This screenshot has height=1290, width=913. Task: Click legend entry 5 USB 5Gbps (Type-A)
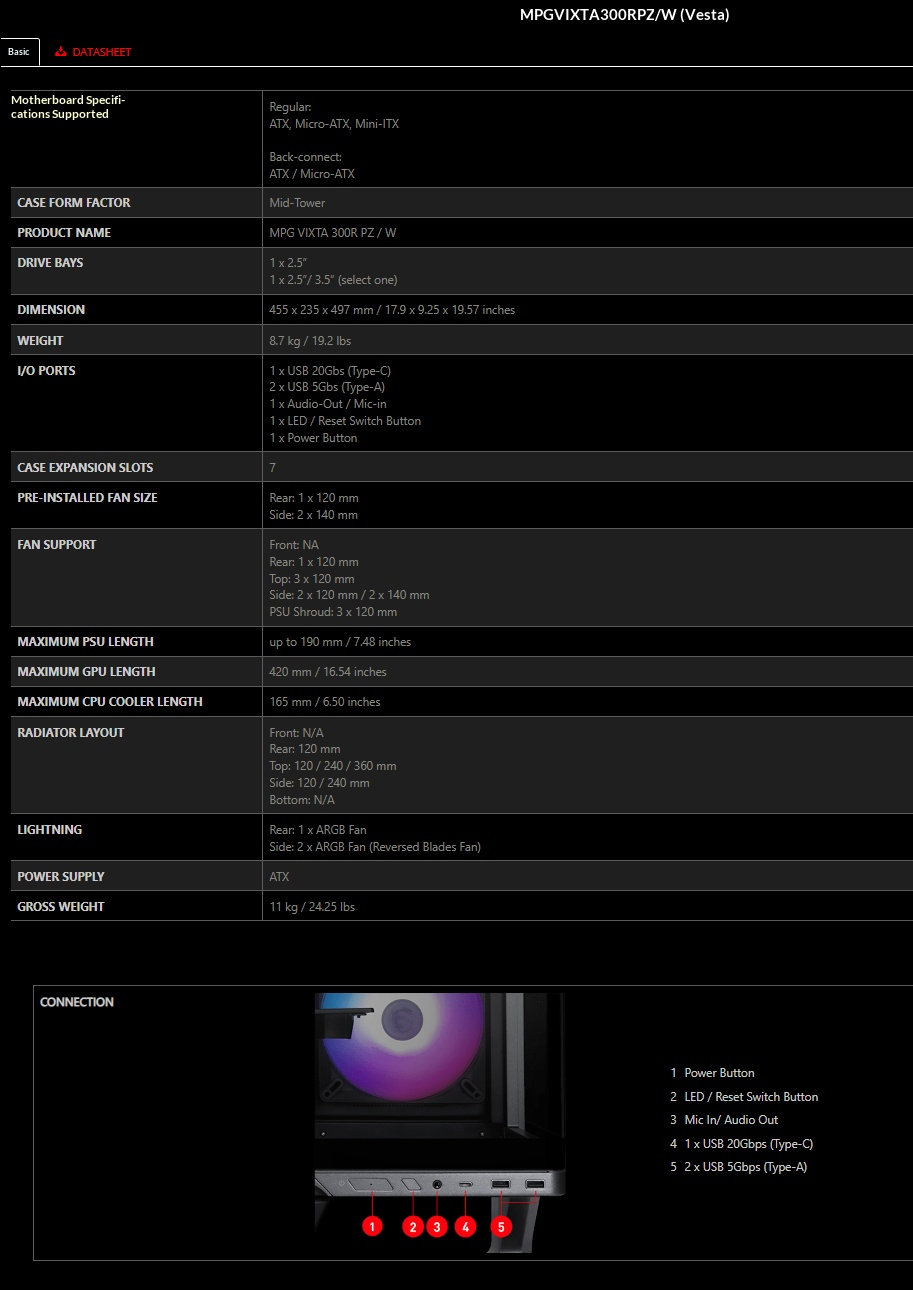(739, 1167)
